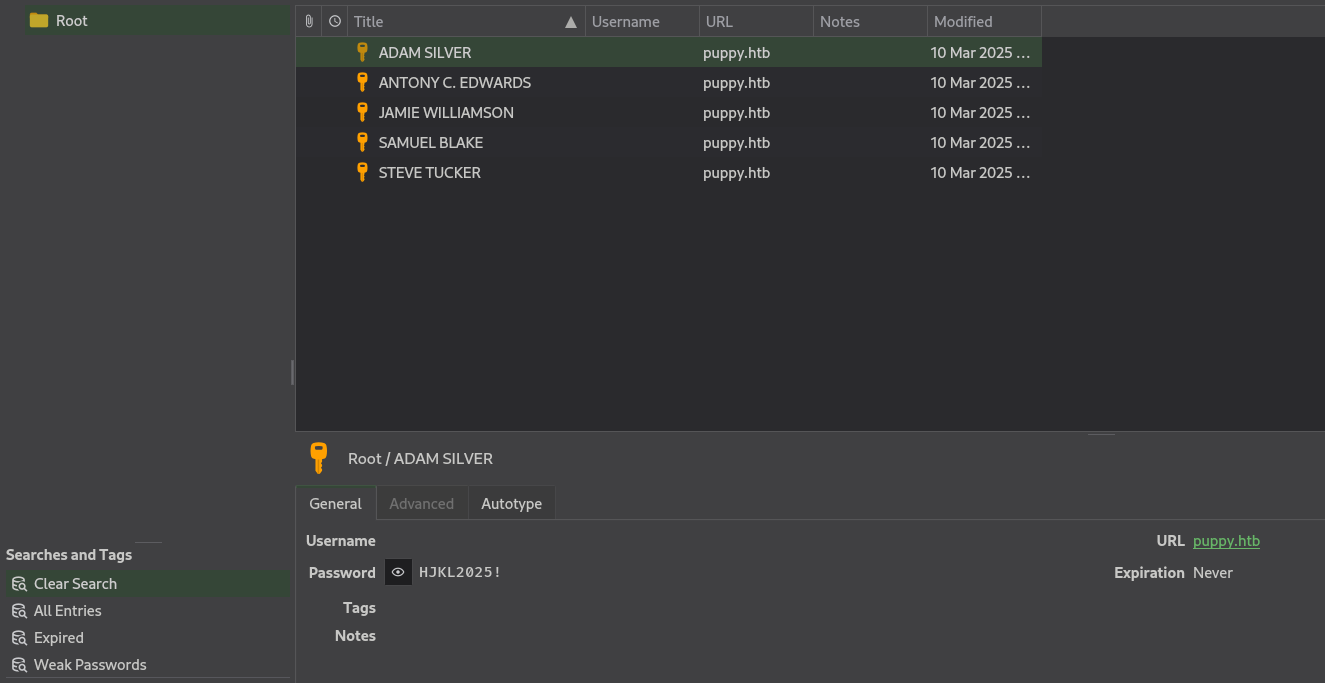Click the key icon beside SAMUEL BLAKE

362,142
